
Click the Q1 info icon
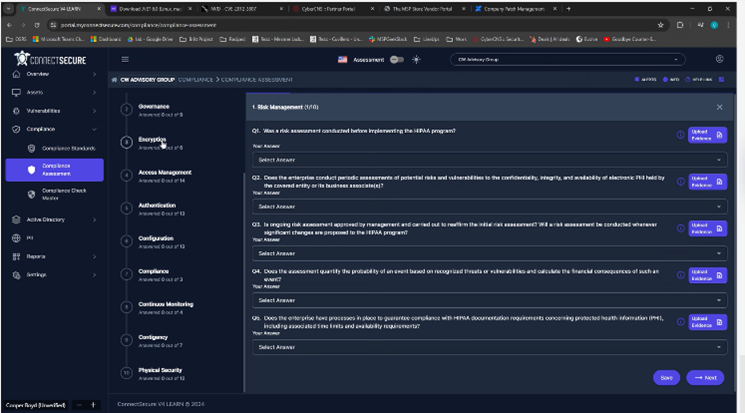pyautogui.click(x=680, y=135)
